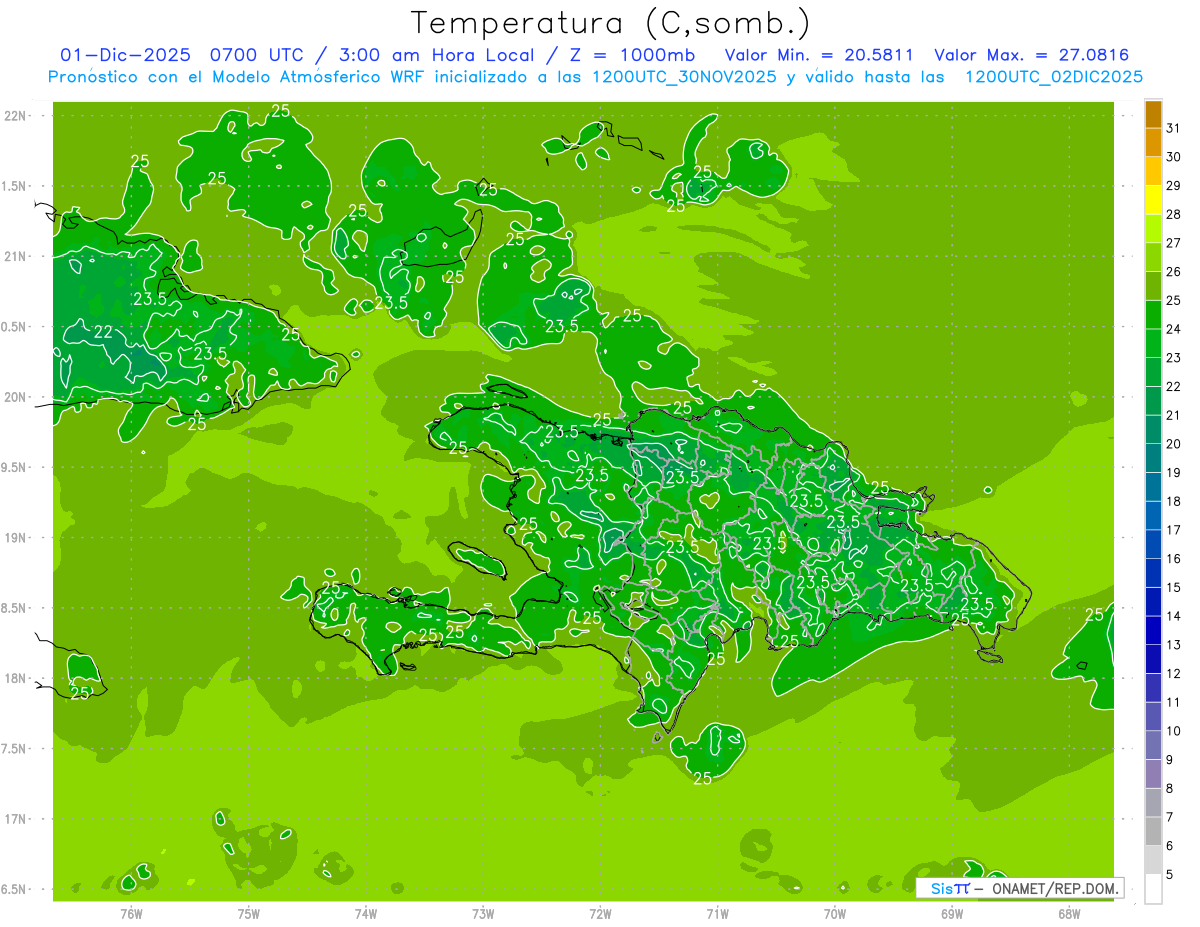
Task: Click the '71W' longitude axis label
Action: coord(717,914)
